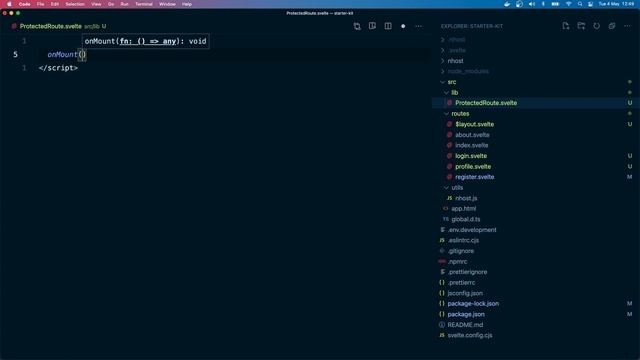Screen dimensions: 640x360
Task: Open profile.svelte file
Action: point(473,167)
